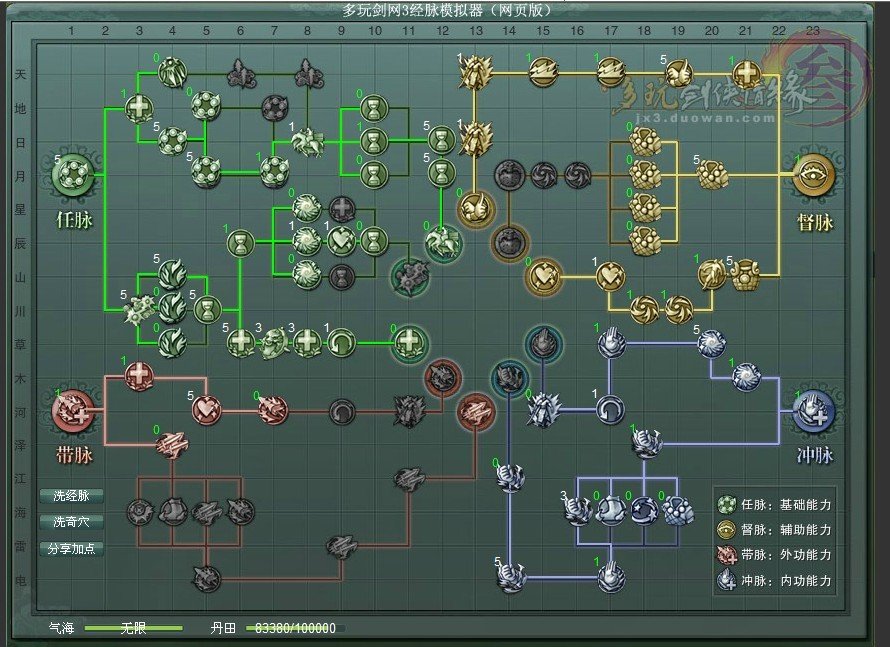Click the large green 任脉 root node
The height and width of the screenshot is (647, 890).
[71, 176]
